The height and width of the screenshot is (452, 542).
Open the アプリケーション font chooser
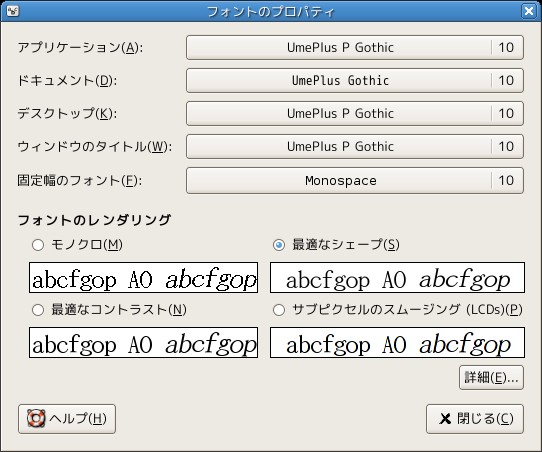pos(355,47)
